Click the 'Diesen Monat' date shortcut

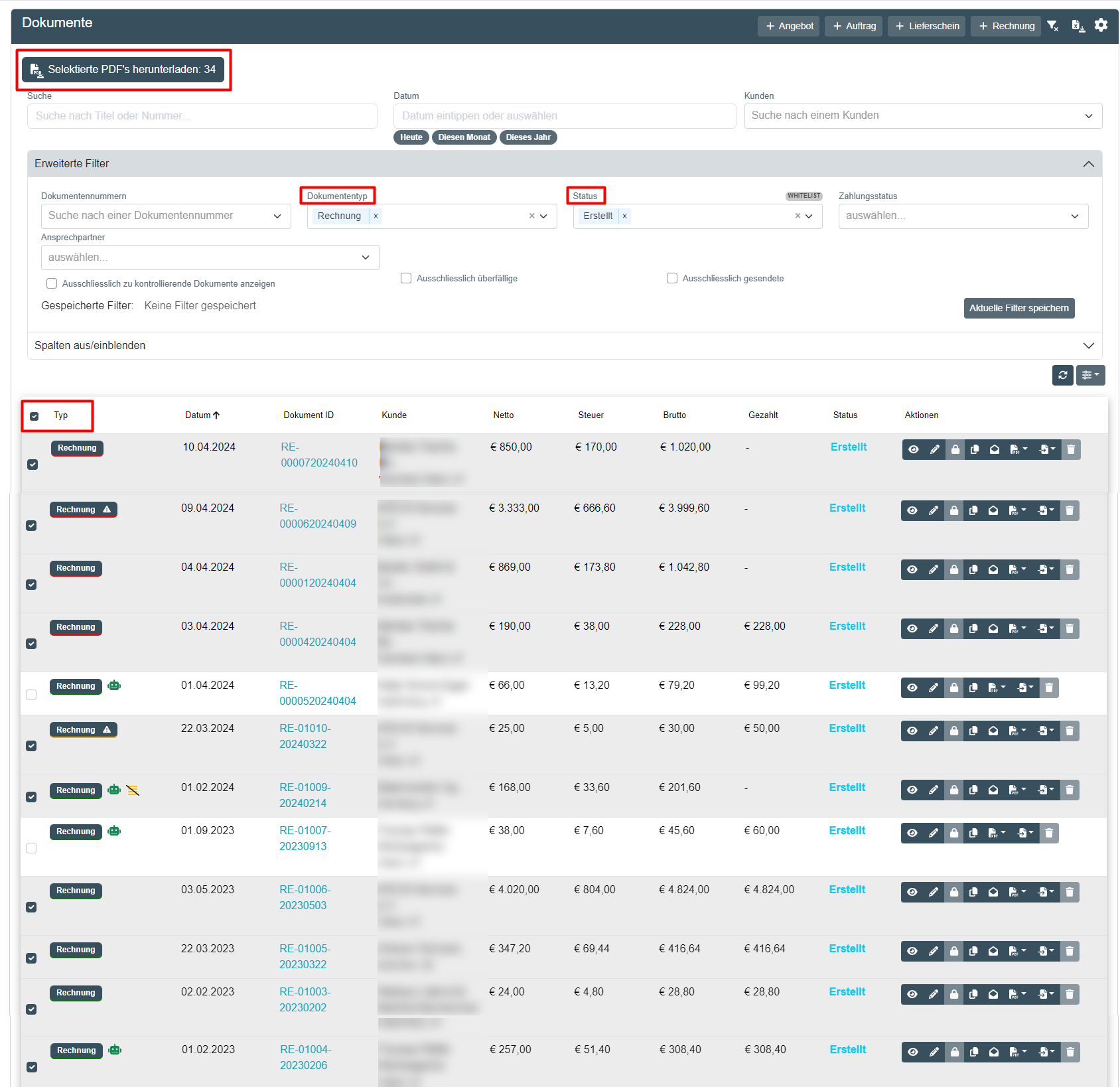464,137
